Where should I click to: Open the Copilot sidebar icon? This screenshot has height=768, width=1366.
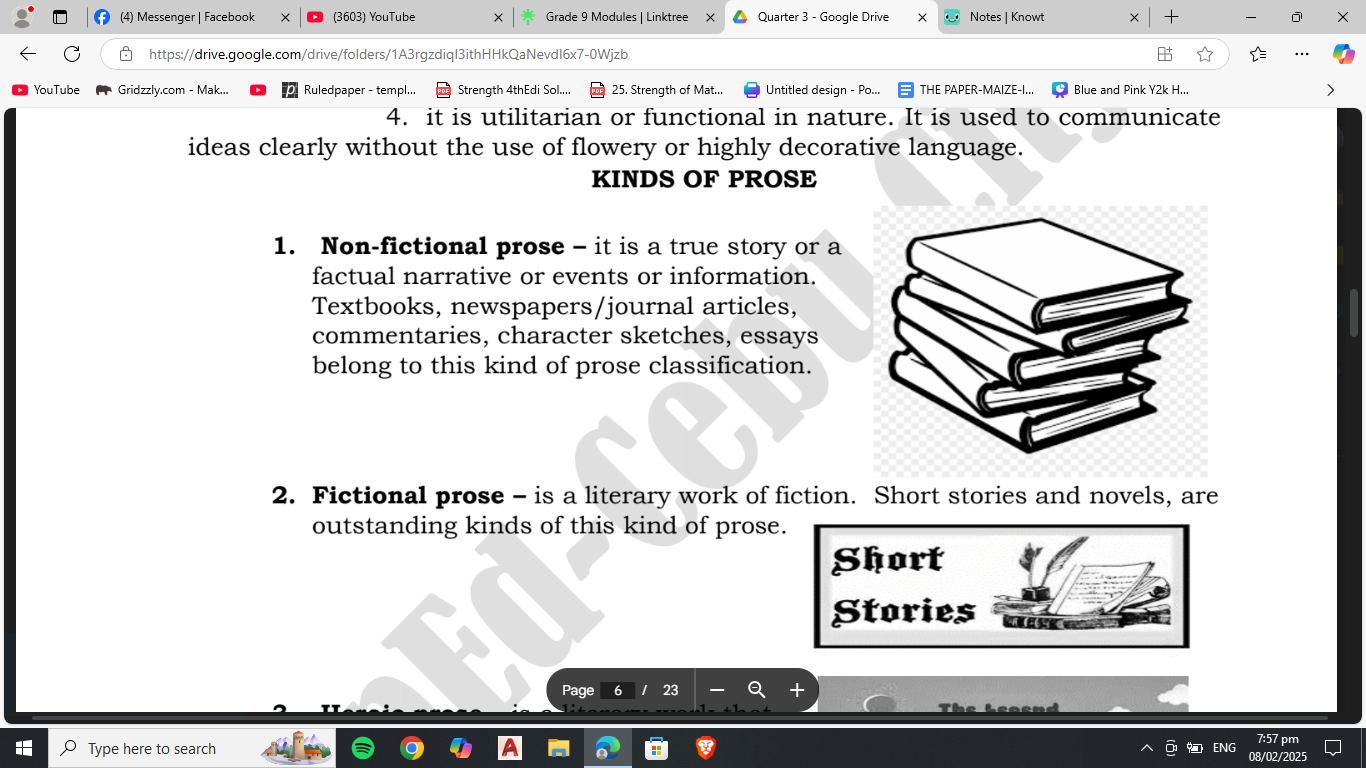(1343, 54)
